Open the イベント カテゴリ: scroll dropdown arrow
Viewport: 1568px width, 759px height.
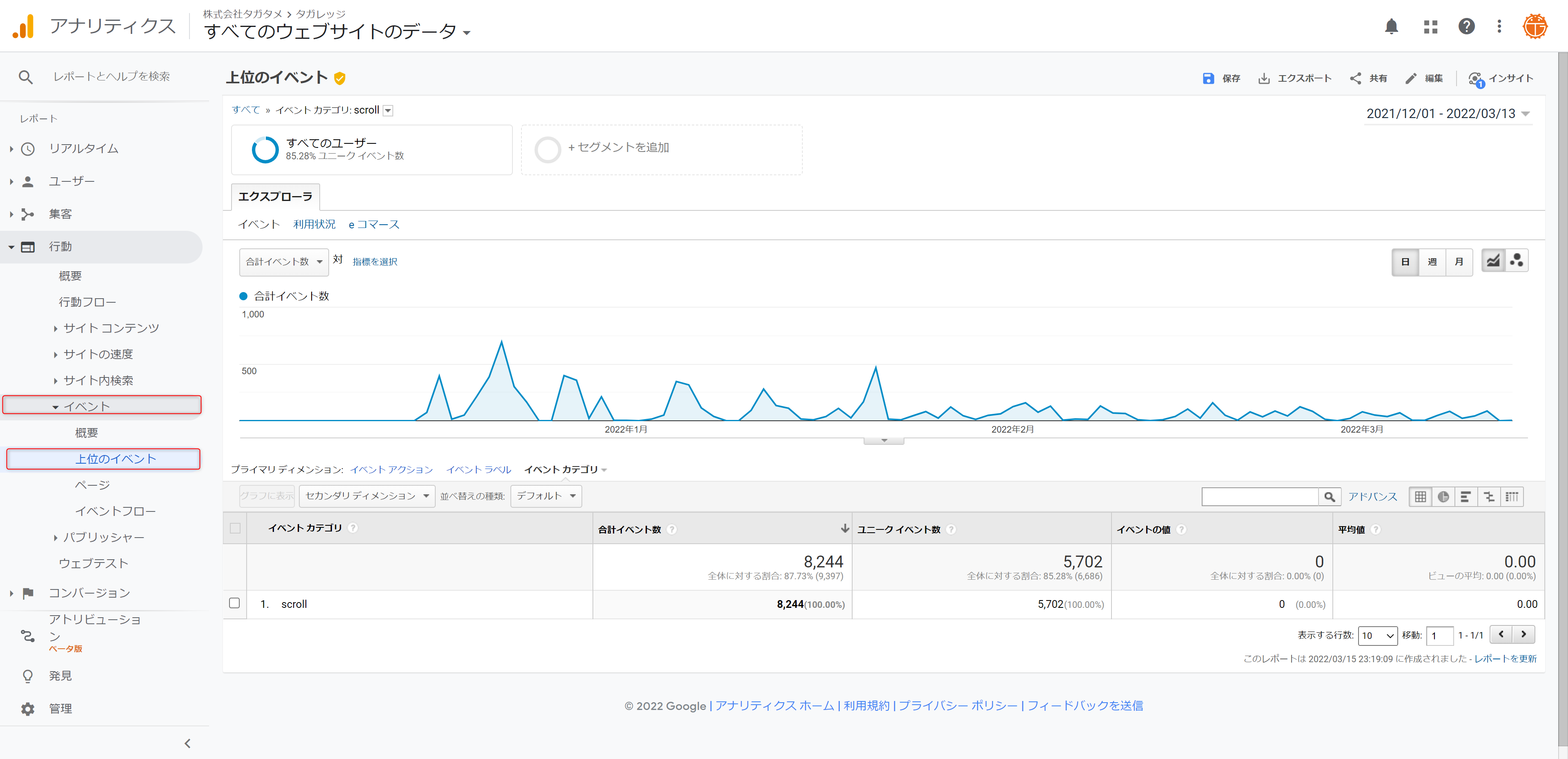[x=388, y=110]
